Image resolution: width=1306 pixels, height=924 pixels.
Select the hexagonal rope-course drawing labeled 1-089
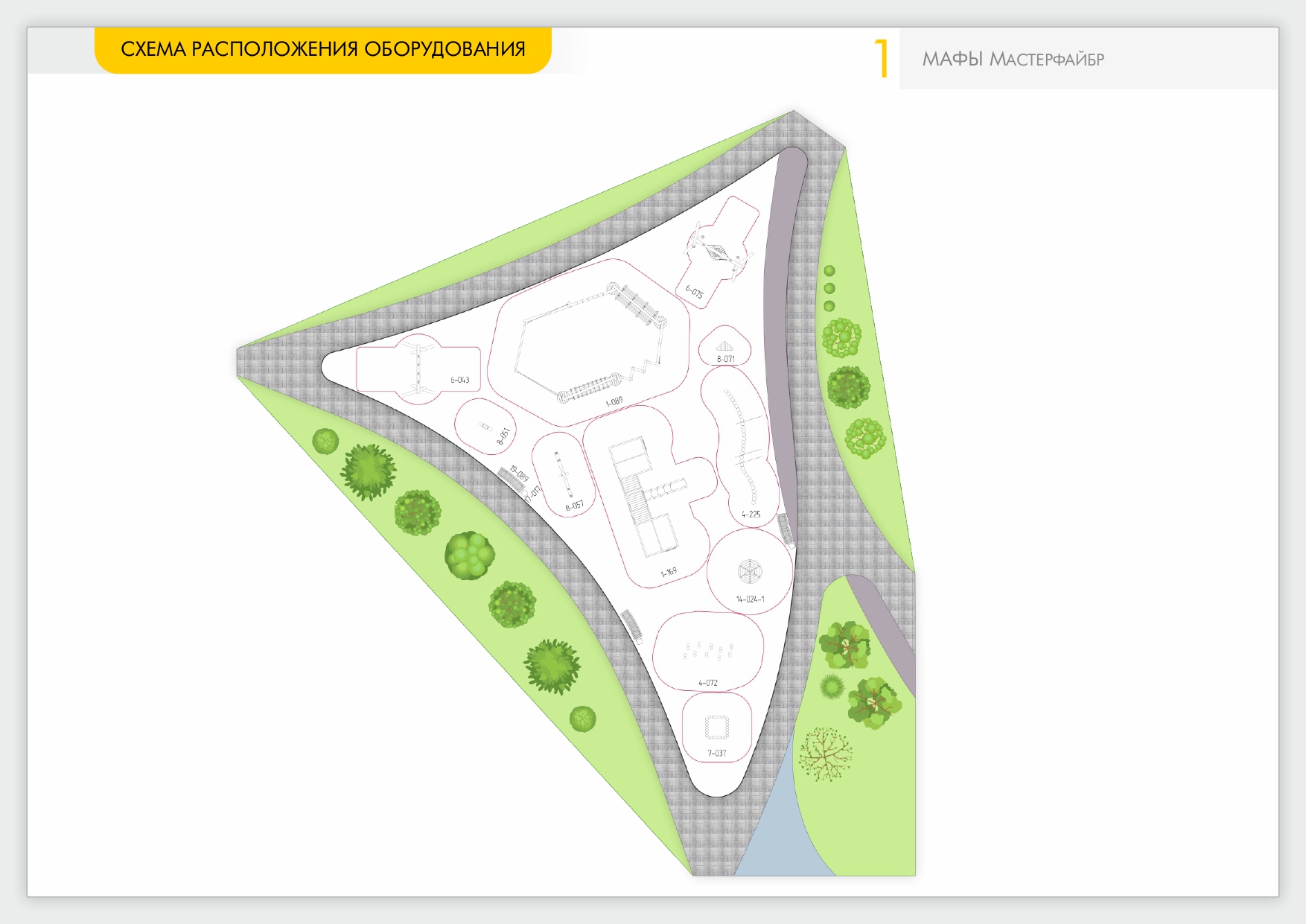pos(590,343)
